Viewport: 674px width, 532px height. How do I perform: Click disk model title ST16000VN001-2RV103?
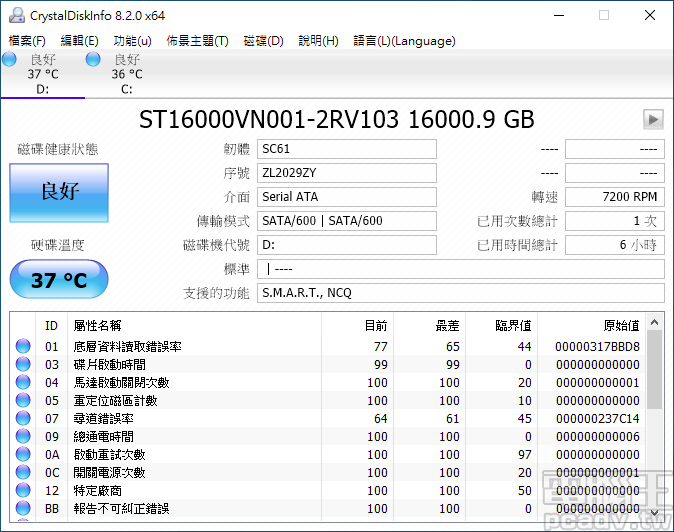point(269,119)
